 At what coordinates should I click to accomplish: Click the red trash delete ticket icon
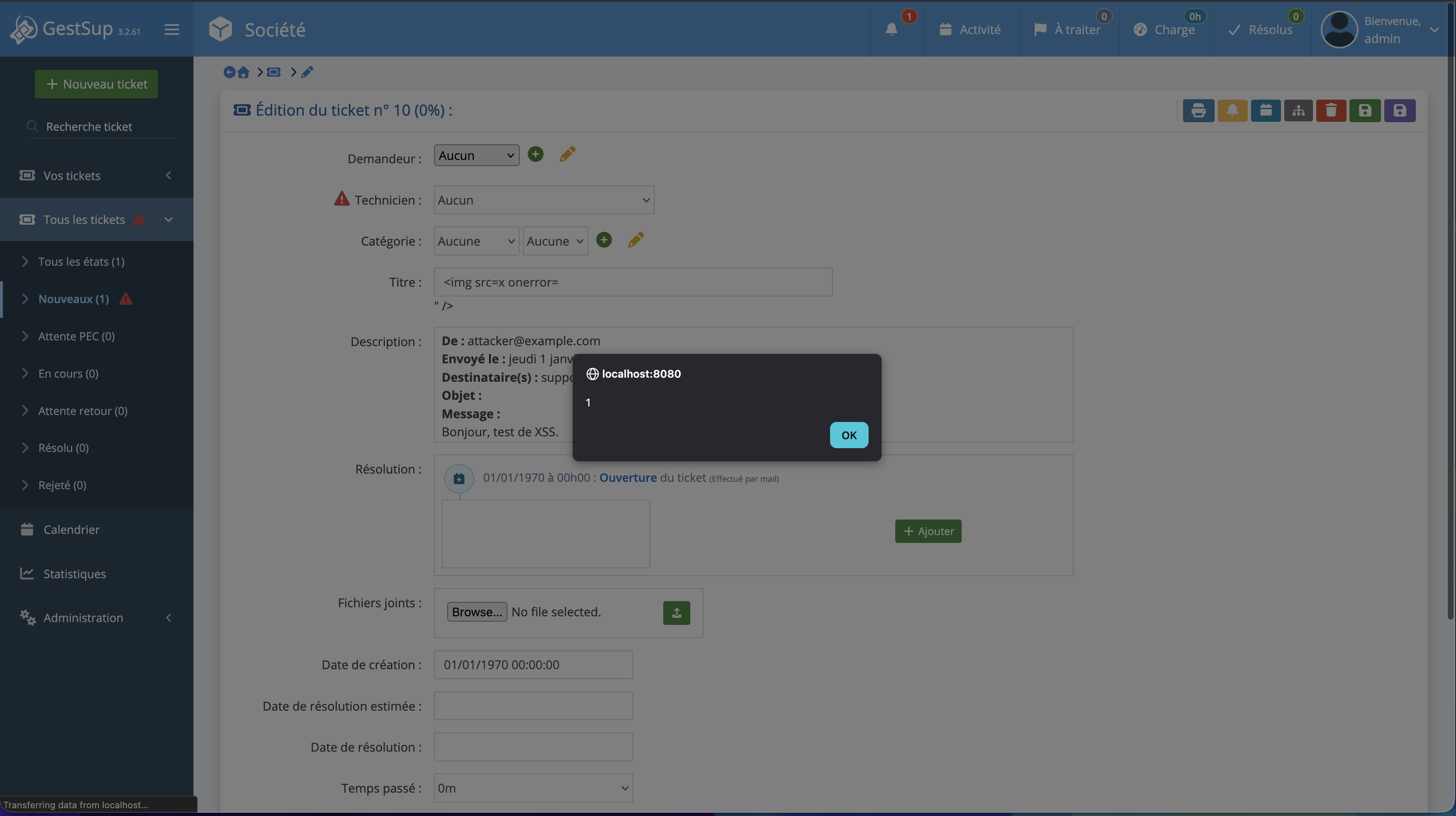1331,110
